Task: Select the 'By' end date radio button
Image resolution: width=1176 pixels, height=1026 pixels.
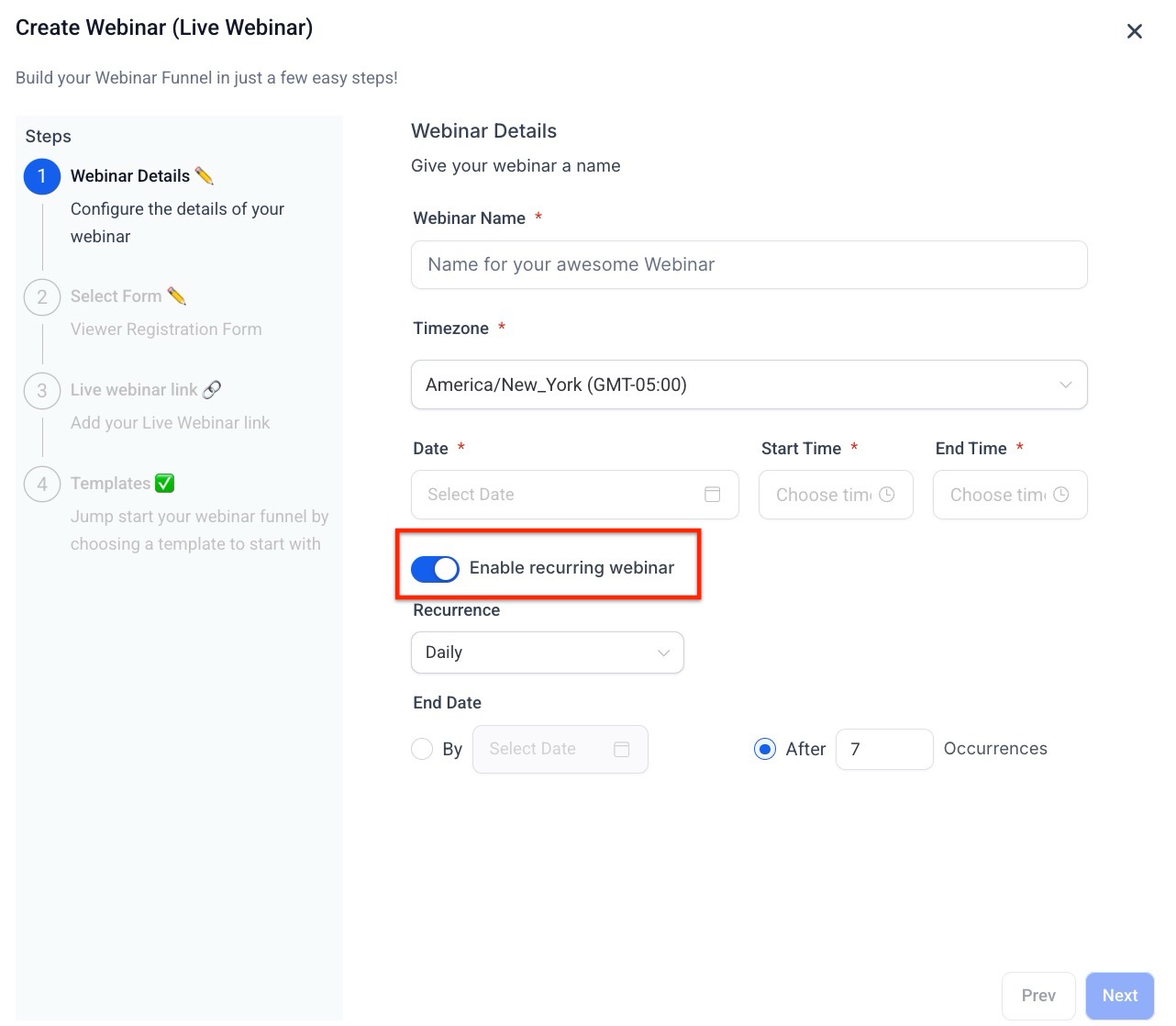Action: click(x=422, y=749)
